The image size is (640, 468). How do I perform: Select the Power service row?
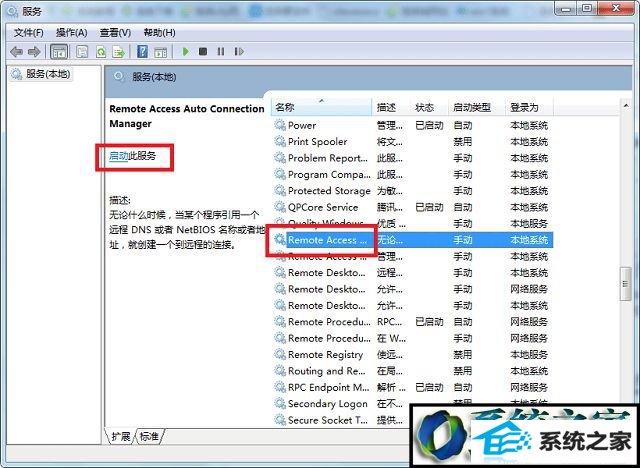[x=412, y=125]
